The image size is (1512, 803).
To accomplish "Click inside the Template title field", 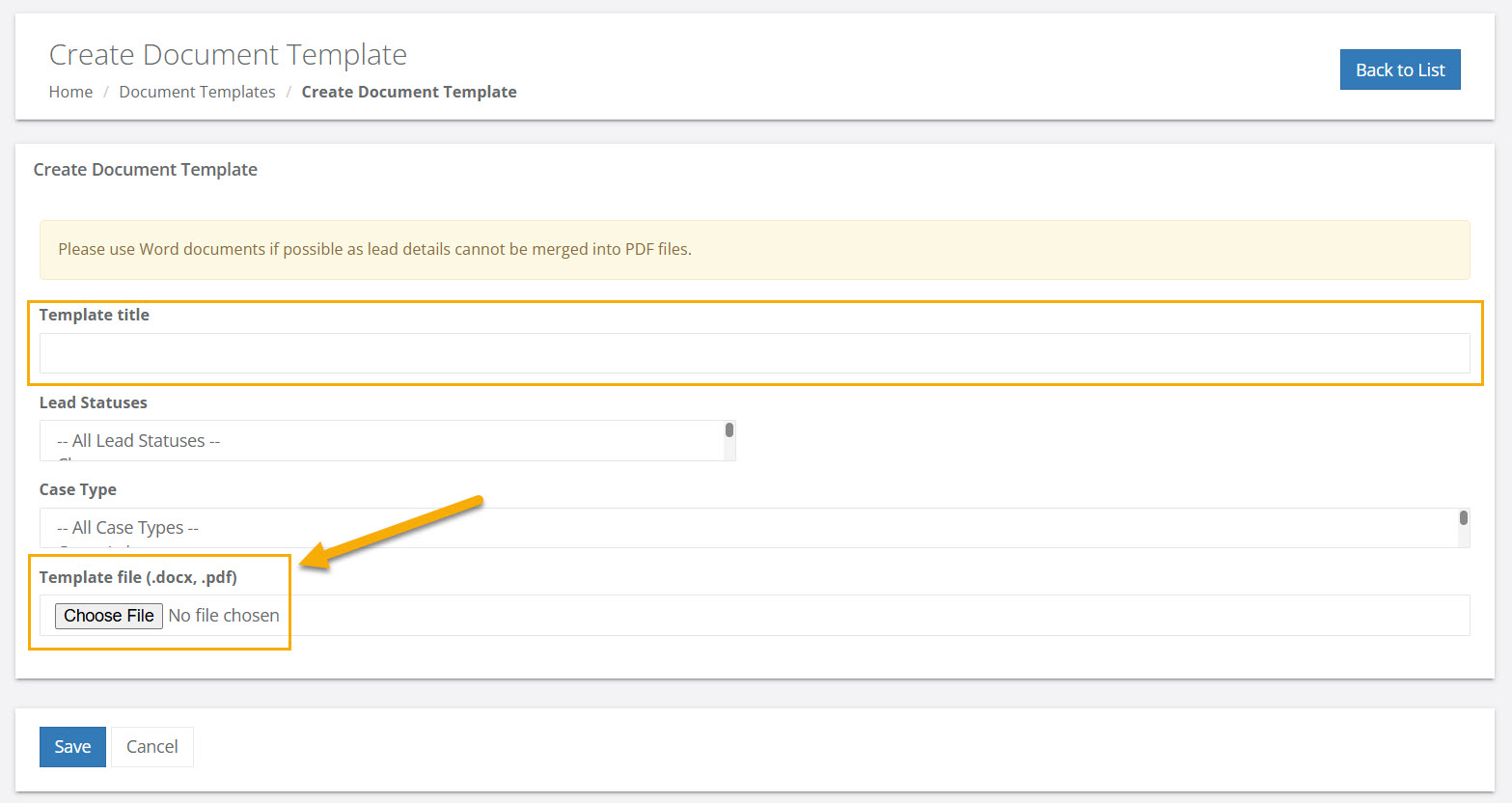I will 753,353.
